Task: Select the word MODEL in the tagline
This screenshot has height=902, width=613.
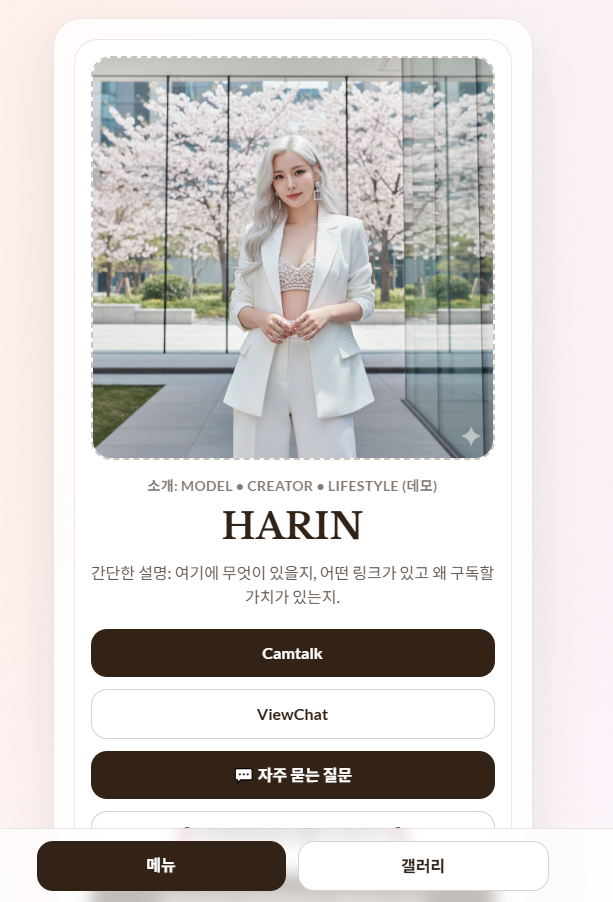Action: pos(206,486)
